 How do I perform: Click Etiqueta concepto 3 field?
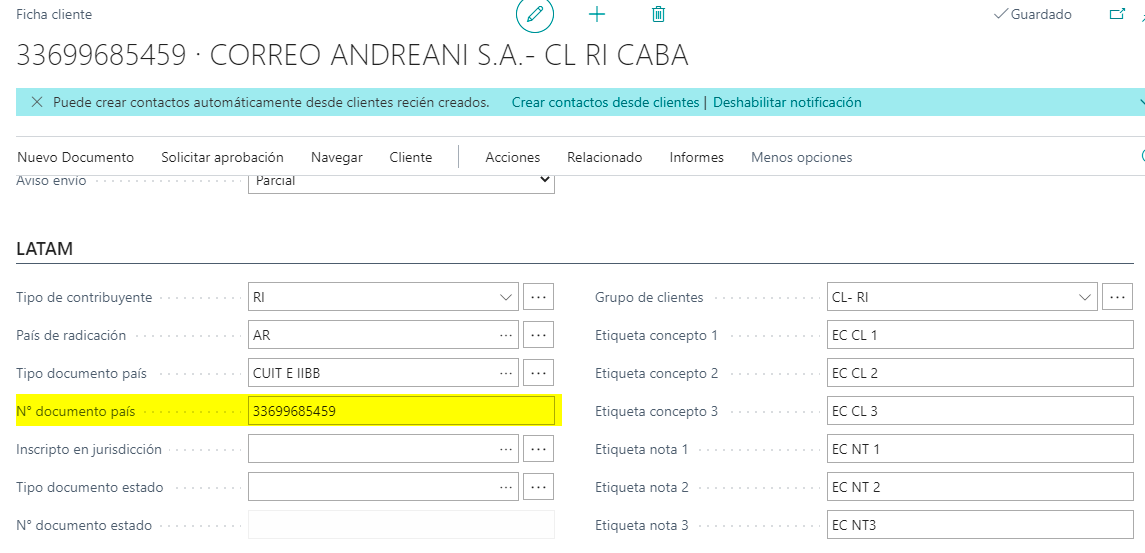980,411
